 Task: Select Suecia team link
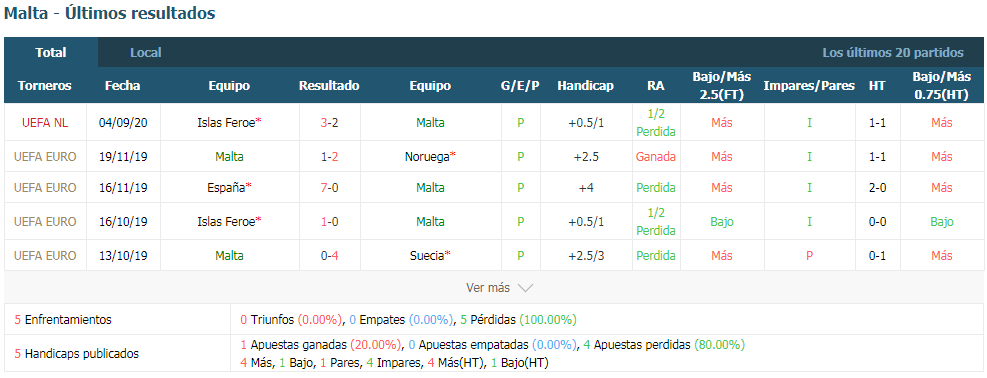click(x=427, y=255)
